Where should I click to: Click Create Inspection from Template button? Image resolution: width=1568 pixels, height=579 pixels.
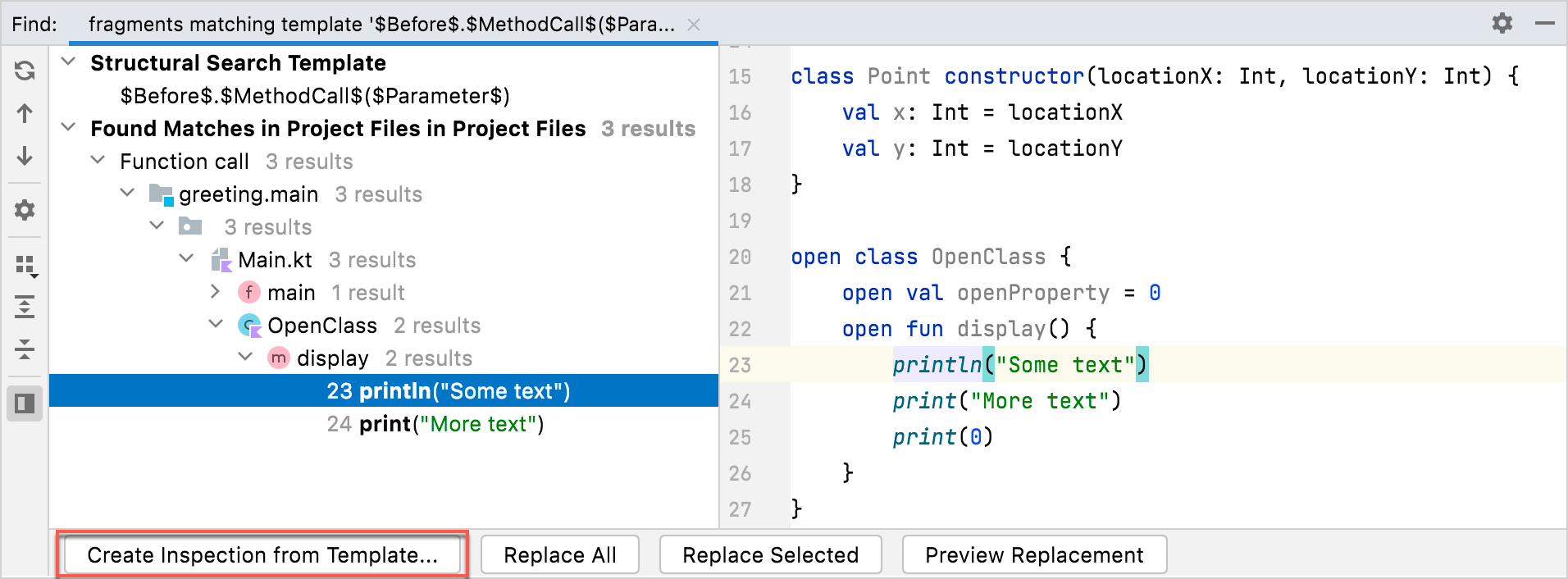[x=262, y=555]
